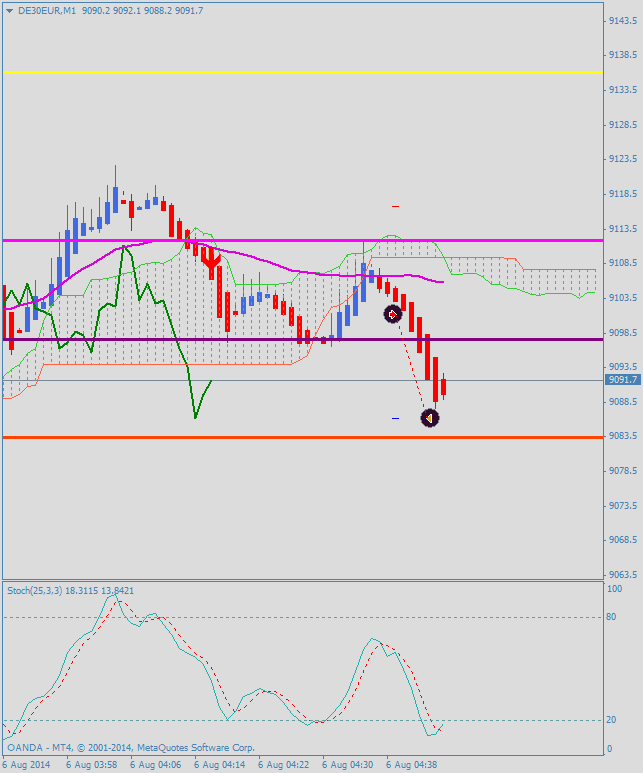Click the small blue take-profit dash marker
The width and height of the screenshot is (643, 773).
coord(396,418)
